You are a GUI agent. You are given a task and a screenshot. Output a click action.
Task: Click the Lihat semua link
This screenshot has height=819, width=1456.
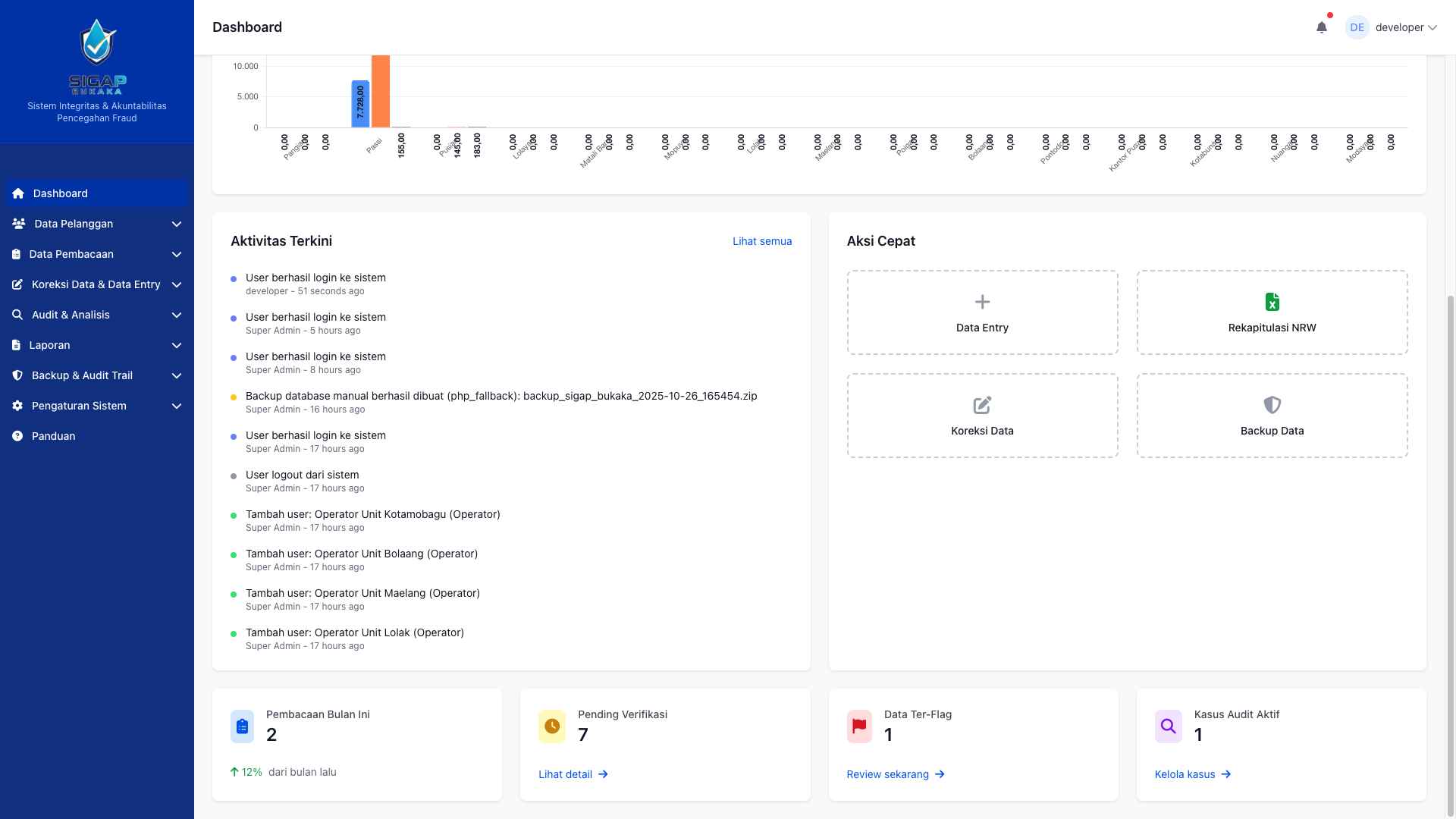point(761,241)
